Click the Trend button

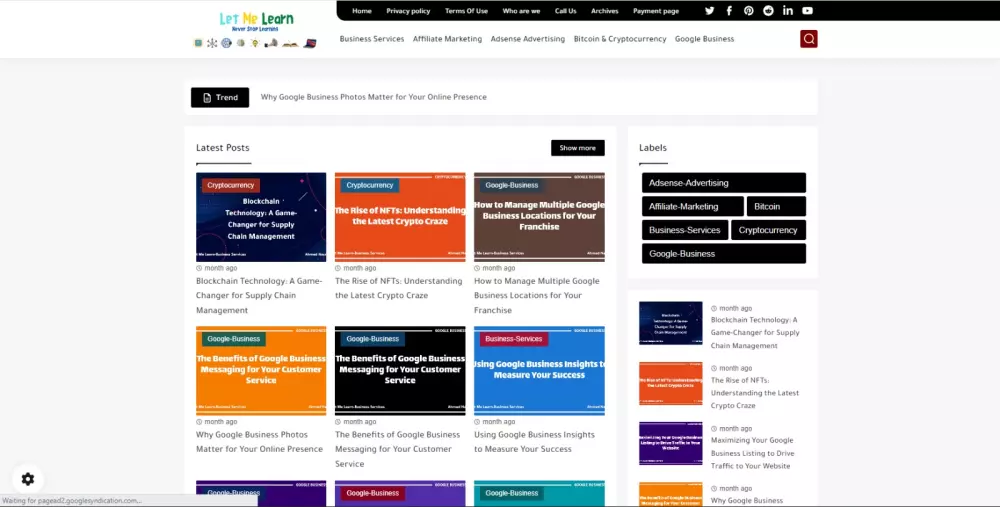(x=220, y=98)
